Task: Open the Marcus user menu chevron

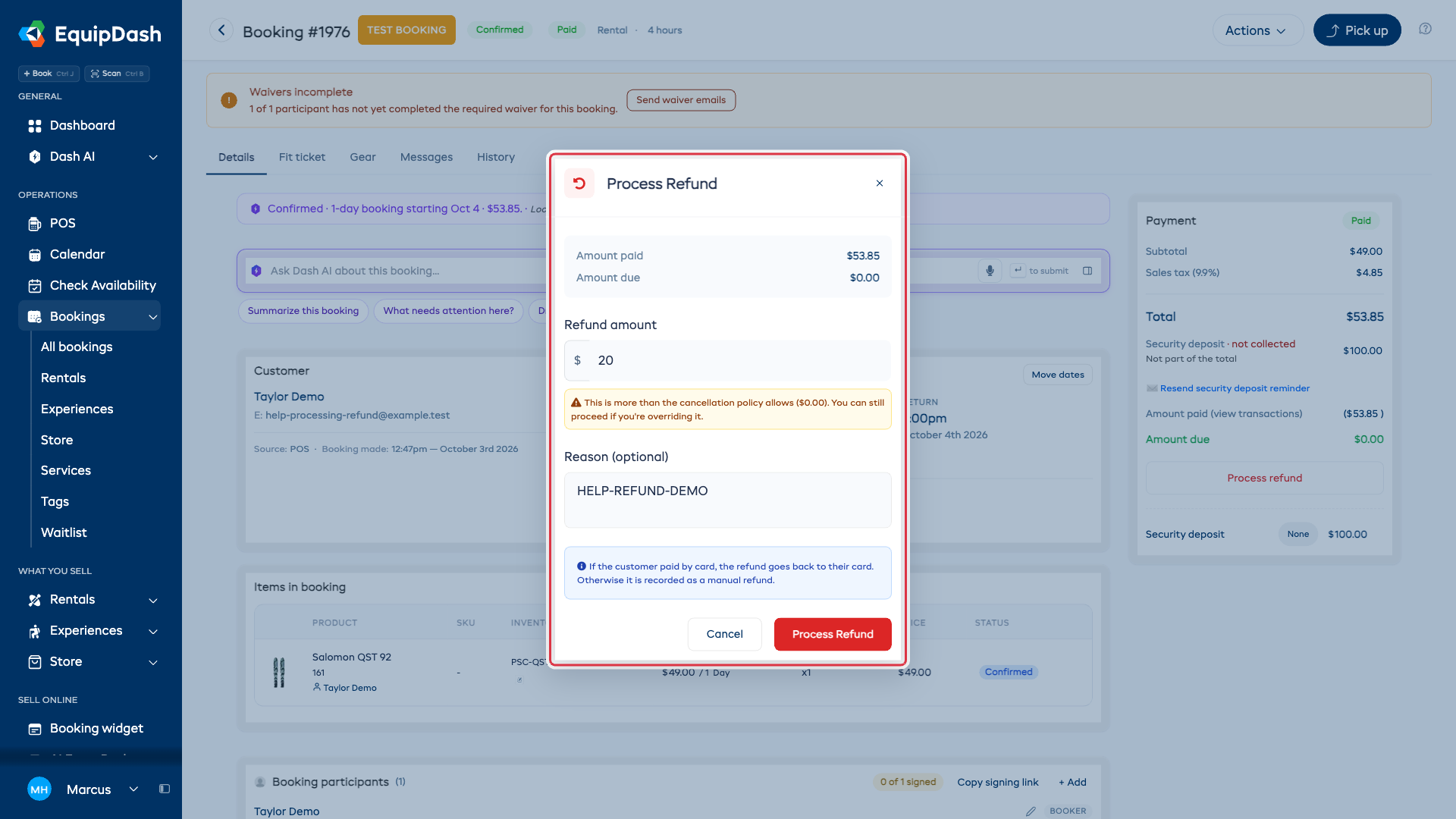Action: (x=133, y=789)
